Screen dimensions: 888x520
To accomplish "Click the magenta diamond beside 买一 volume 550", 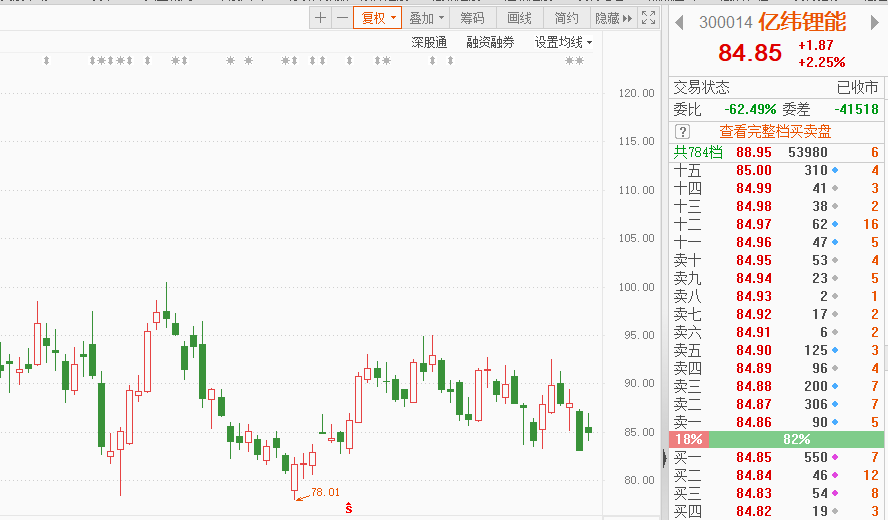I will [835, 457].
